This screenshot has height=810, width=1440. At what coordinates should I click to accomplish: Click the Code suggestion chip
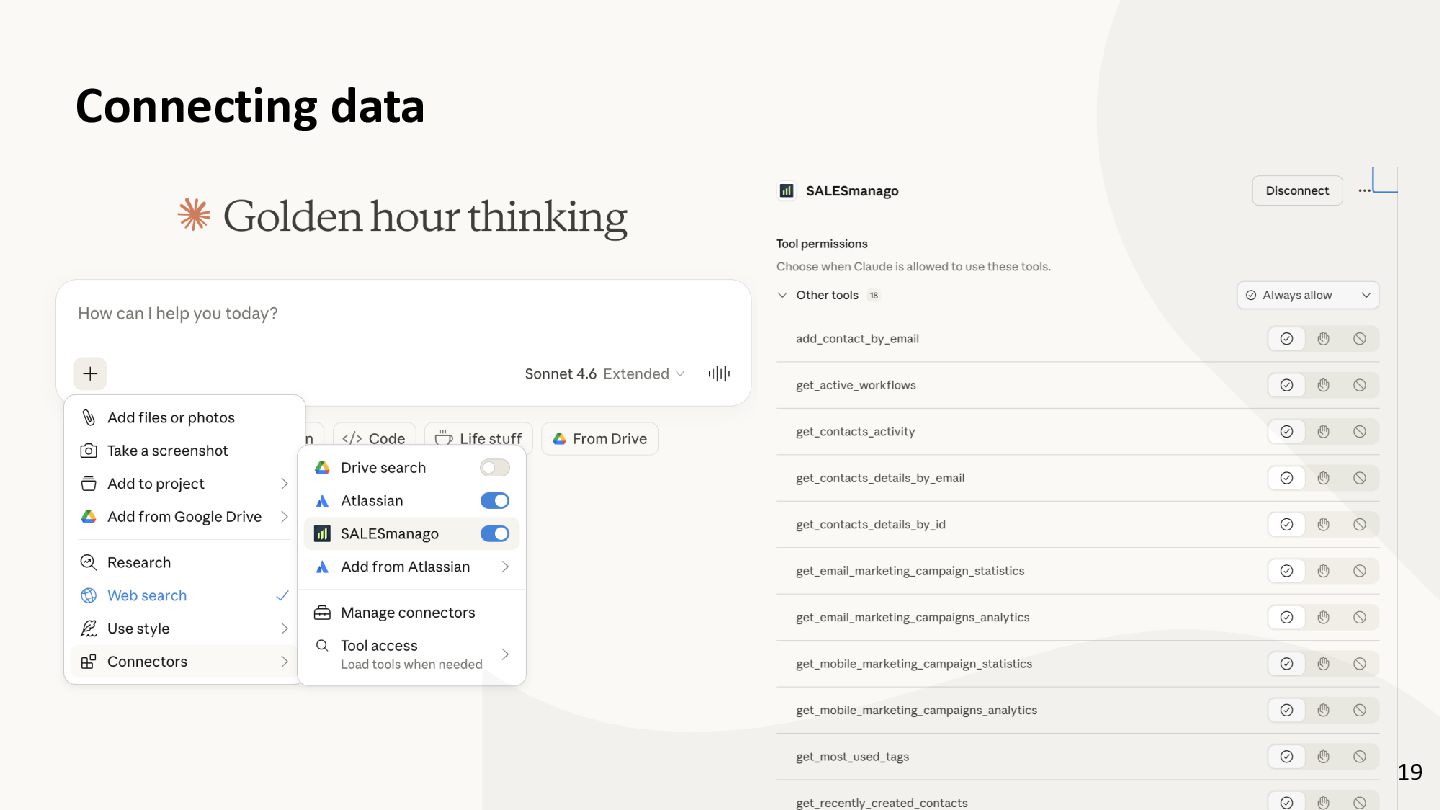pyautogui.click(x=374, y=439)
